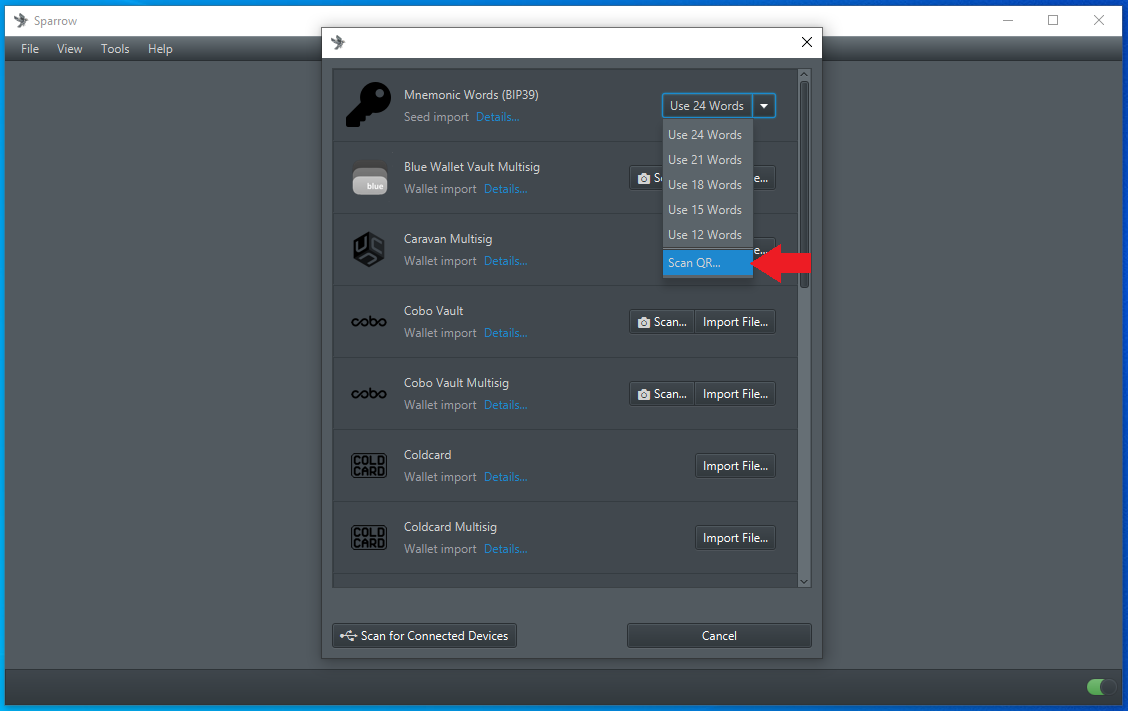Image resolution: width=1128 pixels, height=711 pixels.
Task: Click the Caravan Multisig logo icon
Action: click(x=369, y=250)
